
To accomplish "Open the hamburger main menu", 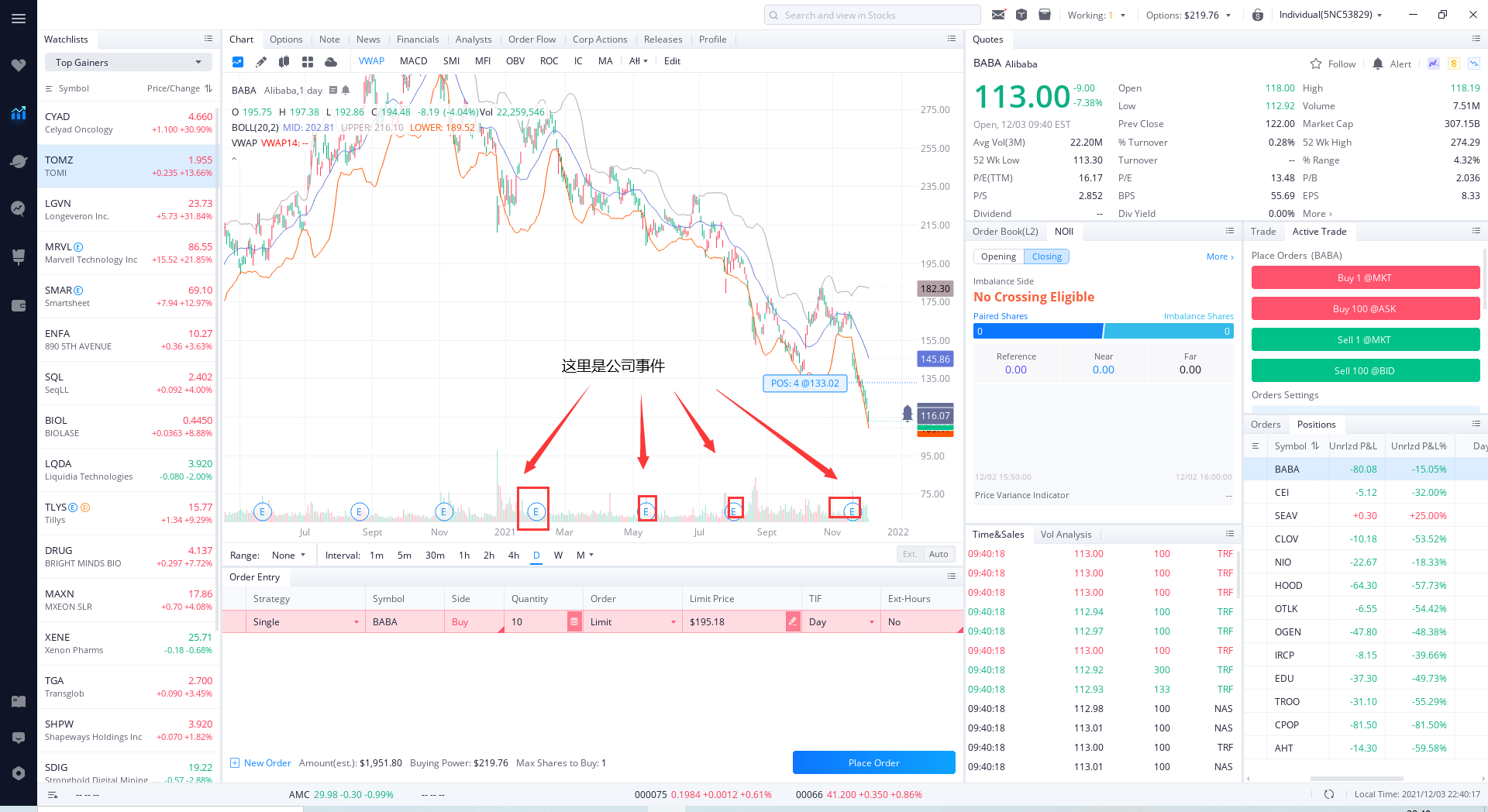I will pyautogui.click(x=19, y=19).
